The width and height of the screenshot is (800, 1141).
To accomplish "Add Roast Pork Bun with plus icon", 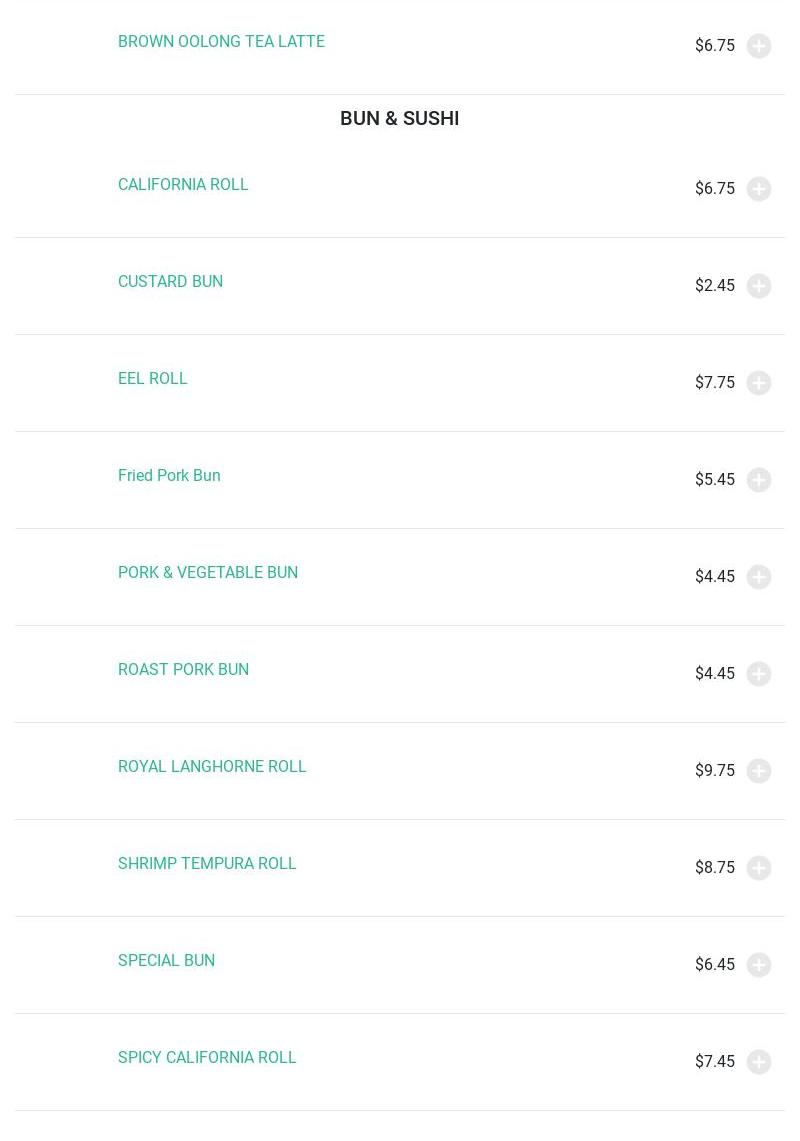I will (x=759, y=674).
